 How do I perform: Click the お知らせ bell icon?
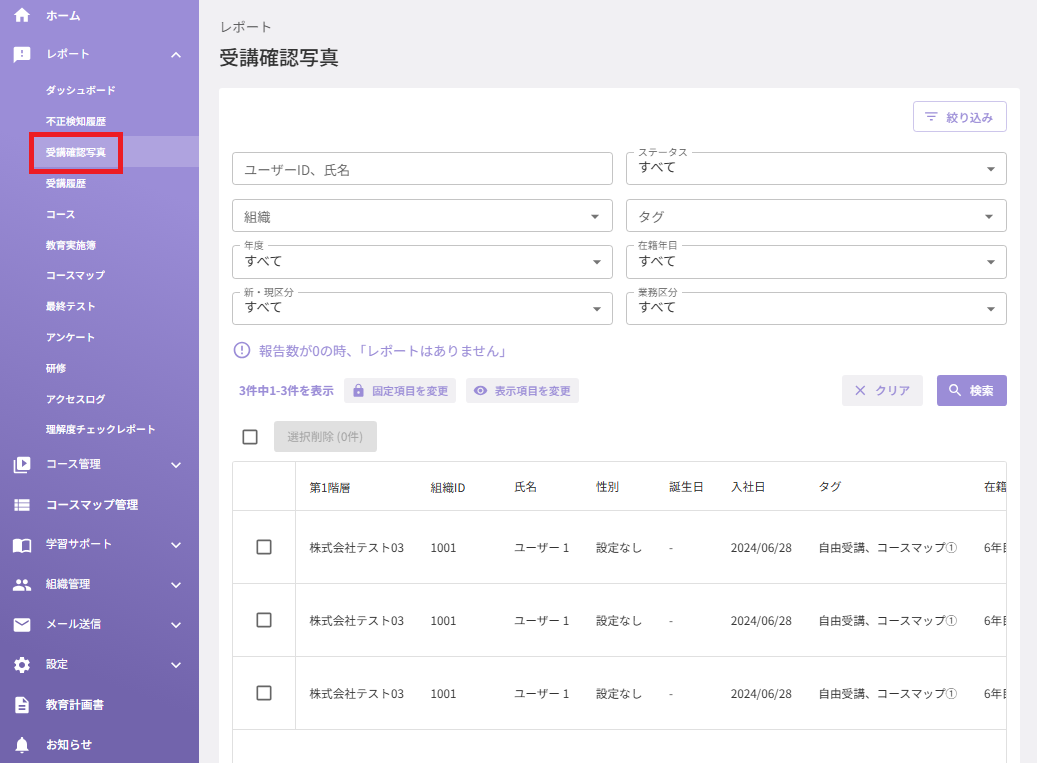22,745
